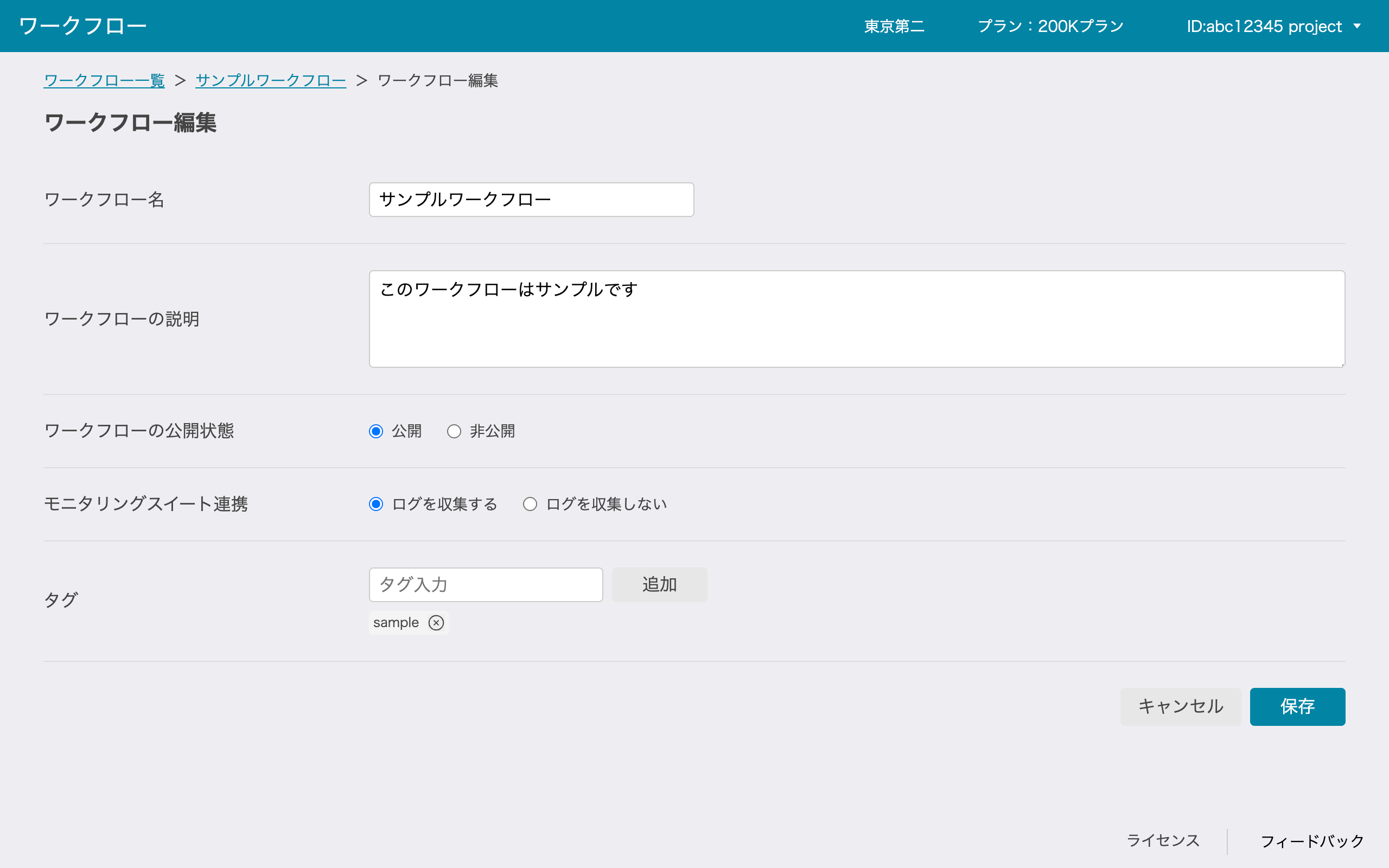The image size is (1389, 868).
Task: Enable ログを収集しない option
Action: 530,504
